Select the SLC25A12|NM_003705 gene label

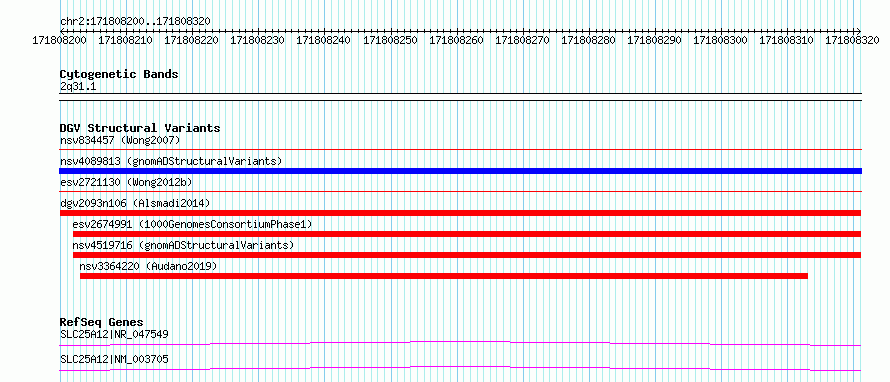[x=114, y=359]
